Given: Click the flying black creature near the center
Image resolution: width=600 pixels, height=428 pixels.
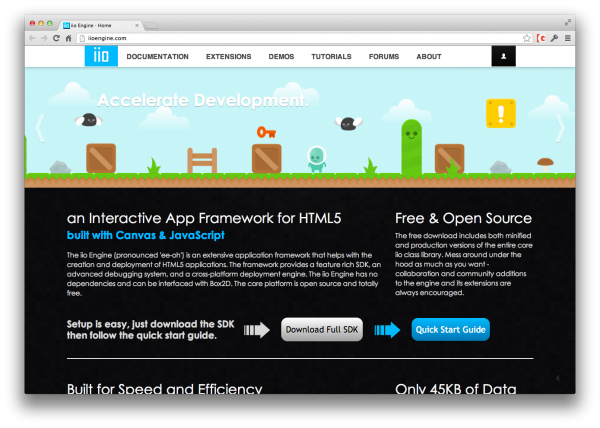Looking at the screenshot, I should coord(348,124).
